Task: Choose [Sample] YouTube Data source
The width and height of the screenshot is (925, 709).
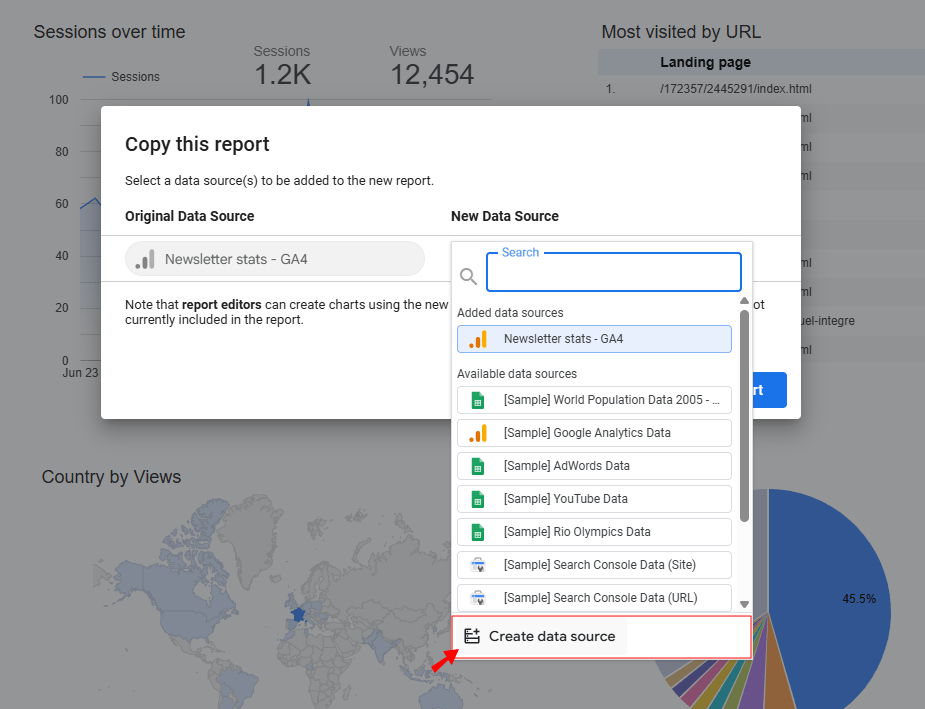Action: [594, 499]
